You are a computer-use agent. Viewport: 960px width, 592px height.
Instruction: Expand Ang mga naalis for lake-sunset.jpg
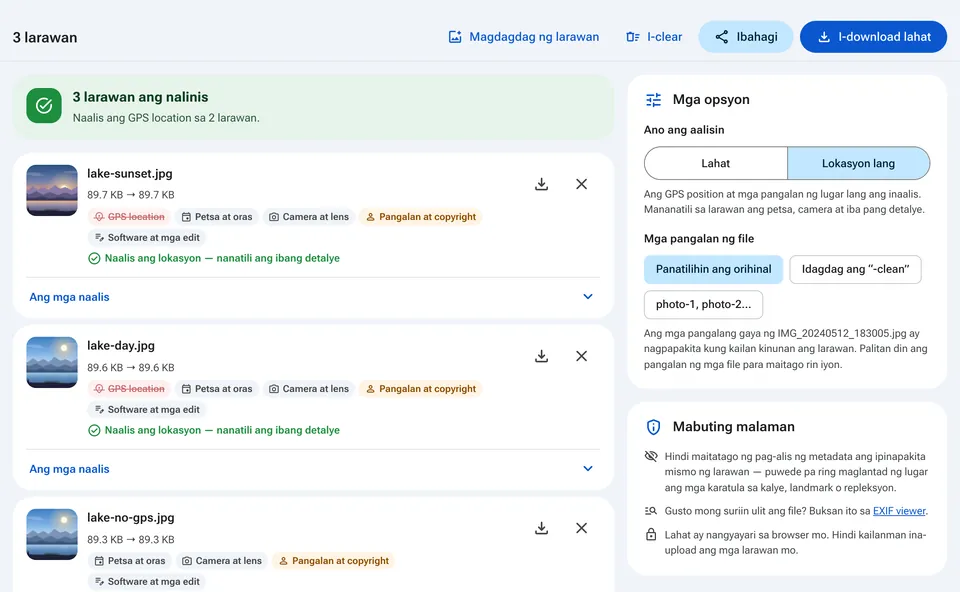pyautogui.click(x=313, y=297)
